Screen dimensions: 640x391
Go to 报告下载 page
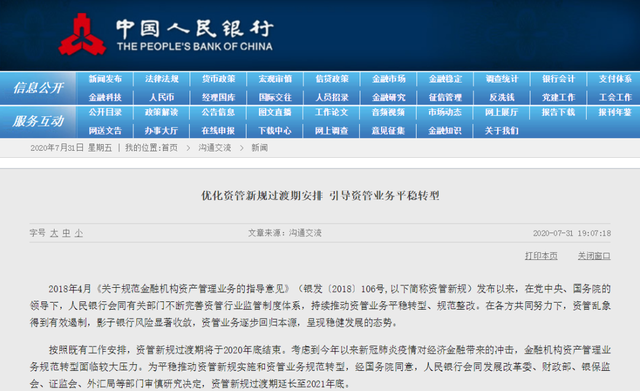[558, 112]
